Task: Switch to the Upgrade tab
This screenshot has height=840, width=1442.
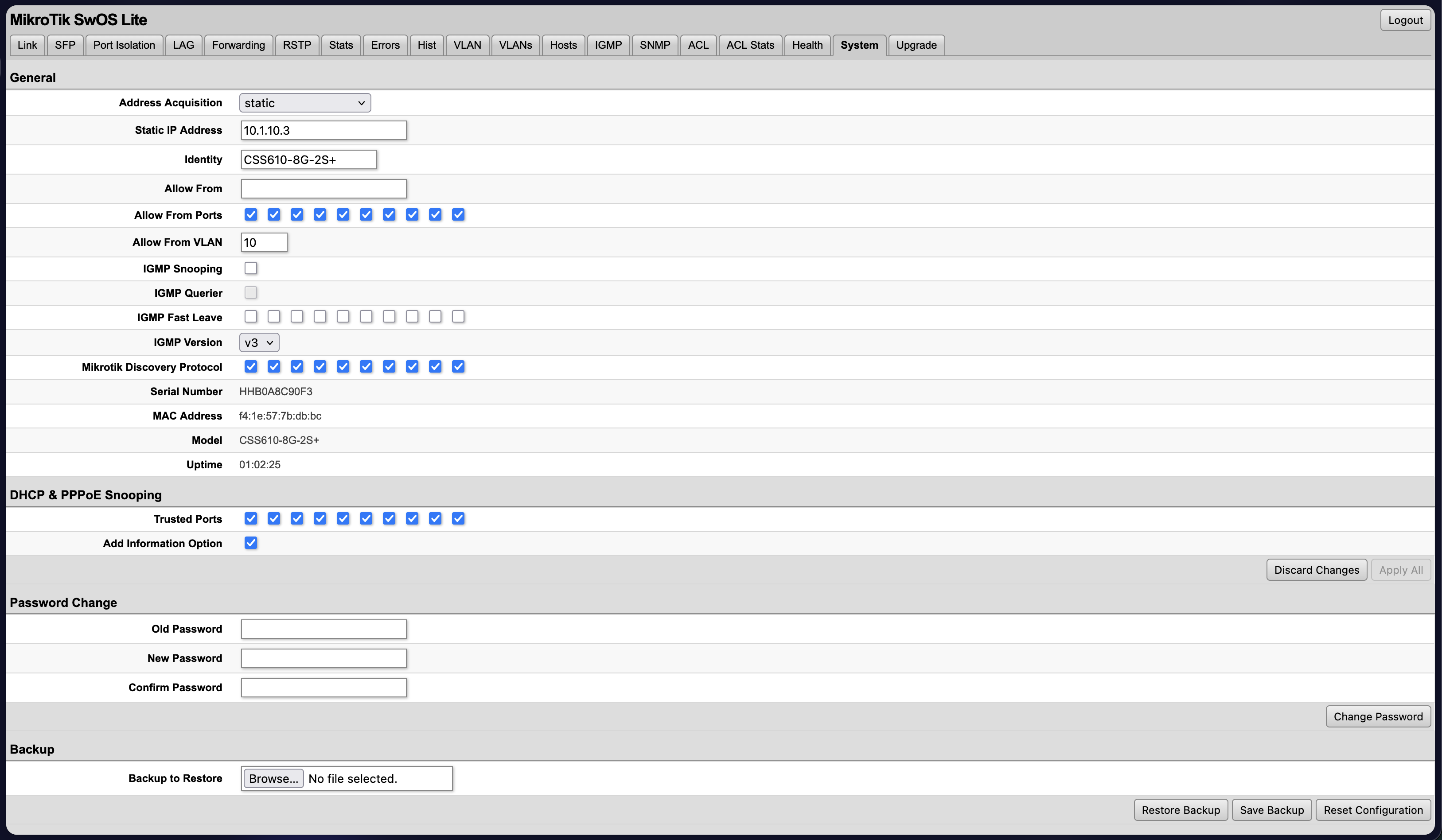Action: (916, 45)
